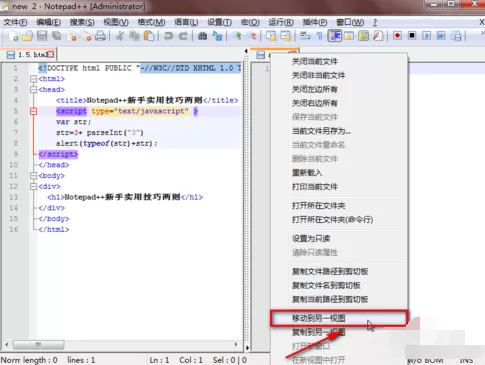
Task: Choose 关闭当前文件 in context menu
Action: [x=339, y=61]
